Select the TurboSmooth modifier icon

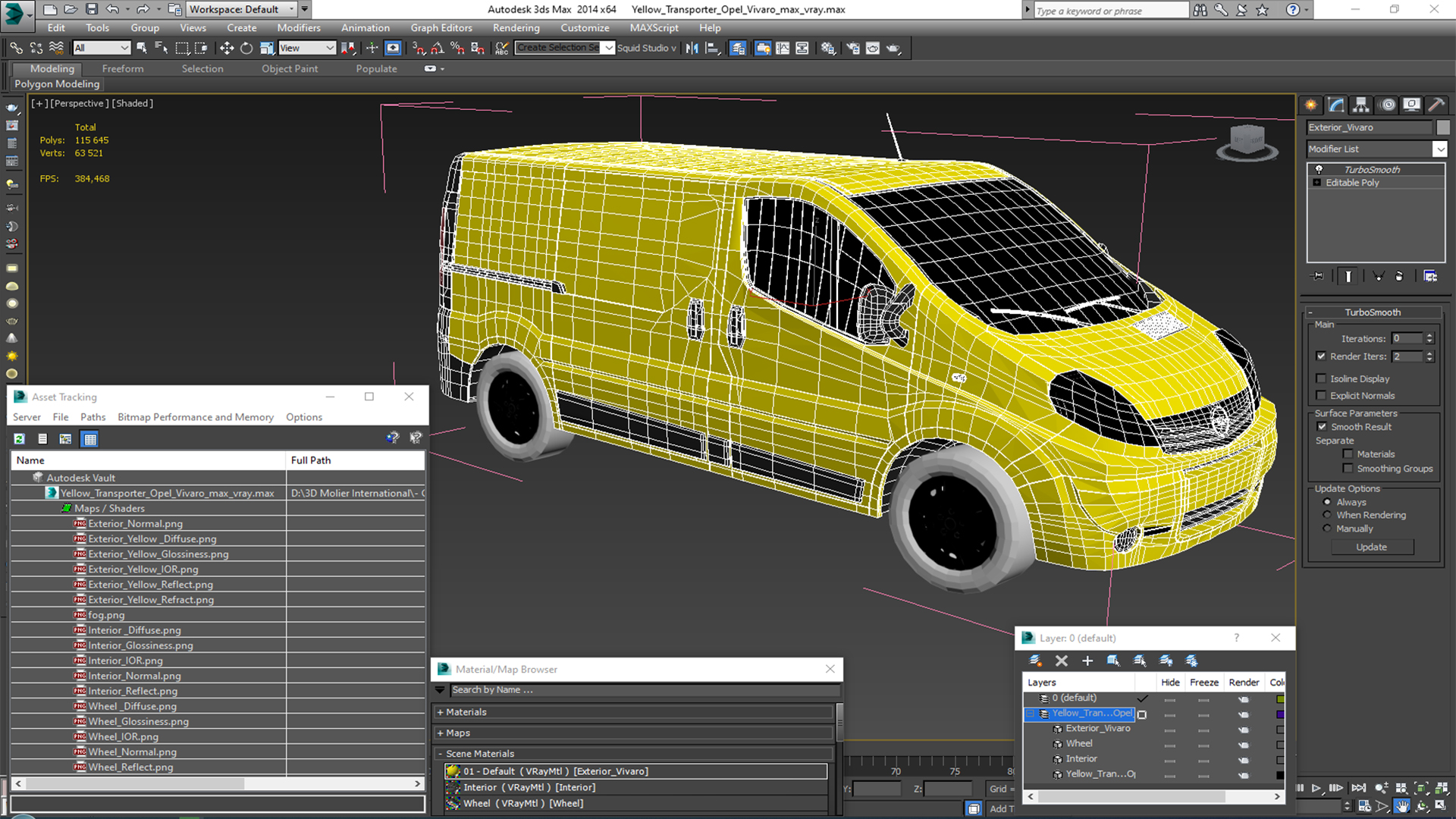click(1321, 168)
